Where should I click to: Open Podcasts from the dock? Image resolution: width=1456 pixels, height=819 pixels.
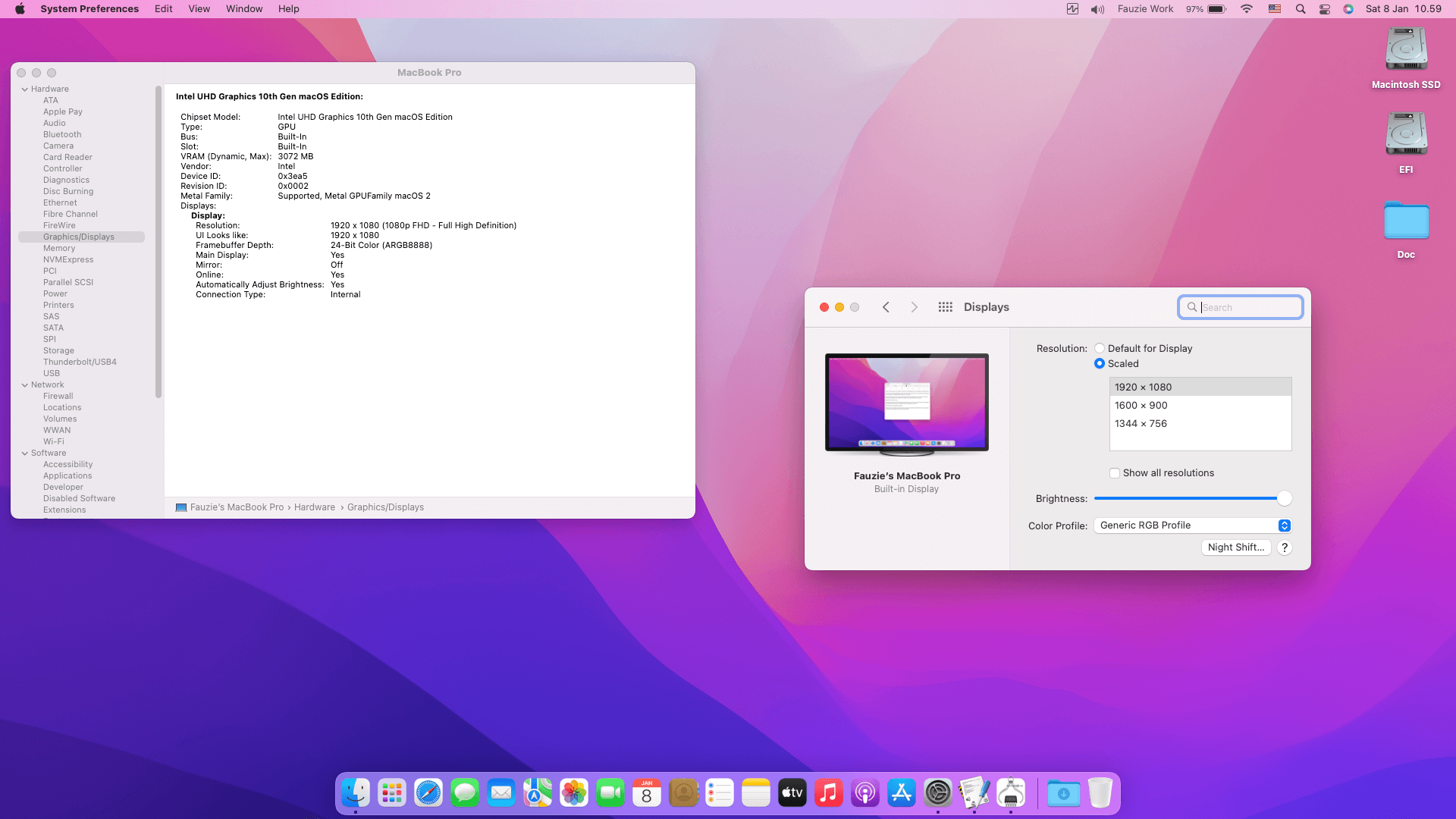865,793
